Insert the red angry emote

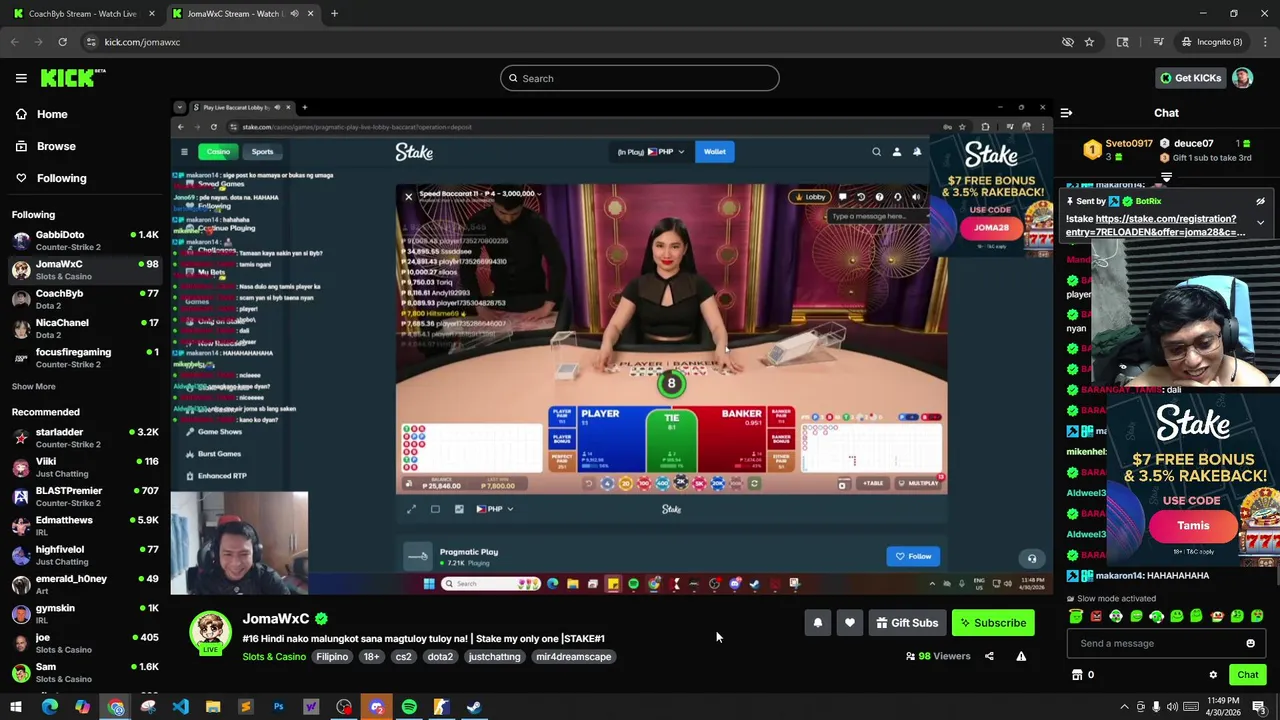click(1096, 616)
